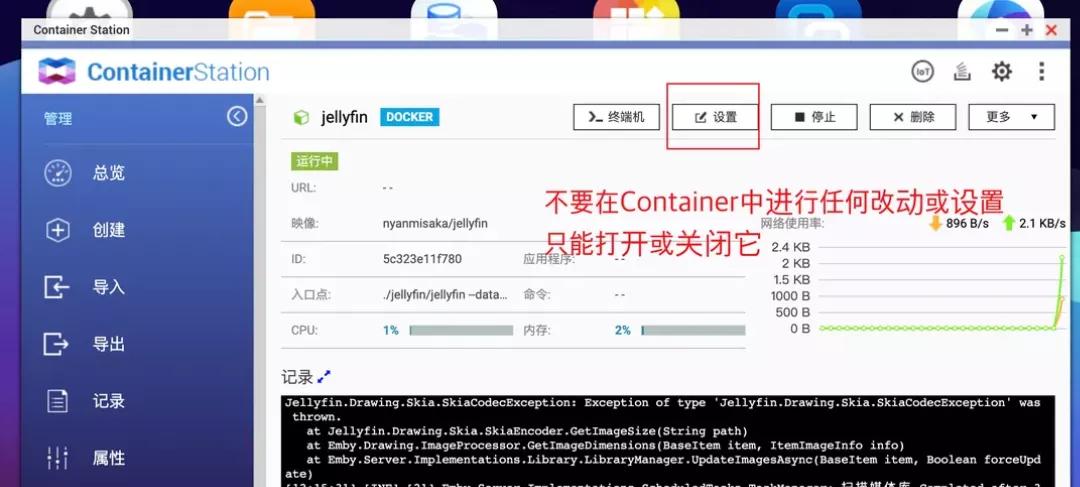The width and height of the screenshot is (1080, 487).
Task: Click the container ID 5c323e11f780
Action: pos(422,259)
